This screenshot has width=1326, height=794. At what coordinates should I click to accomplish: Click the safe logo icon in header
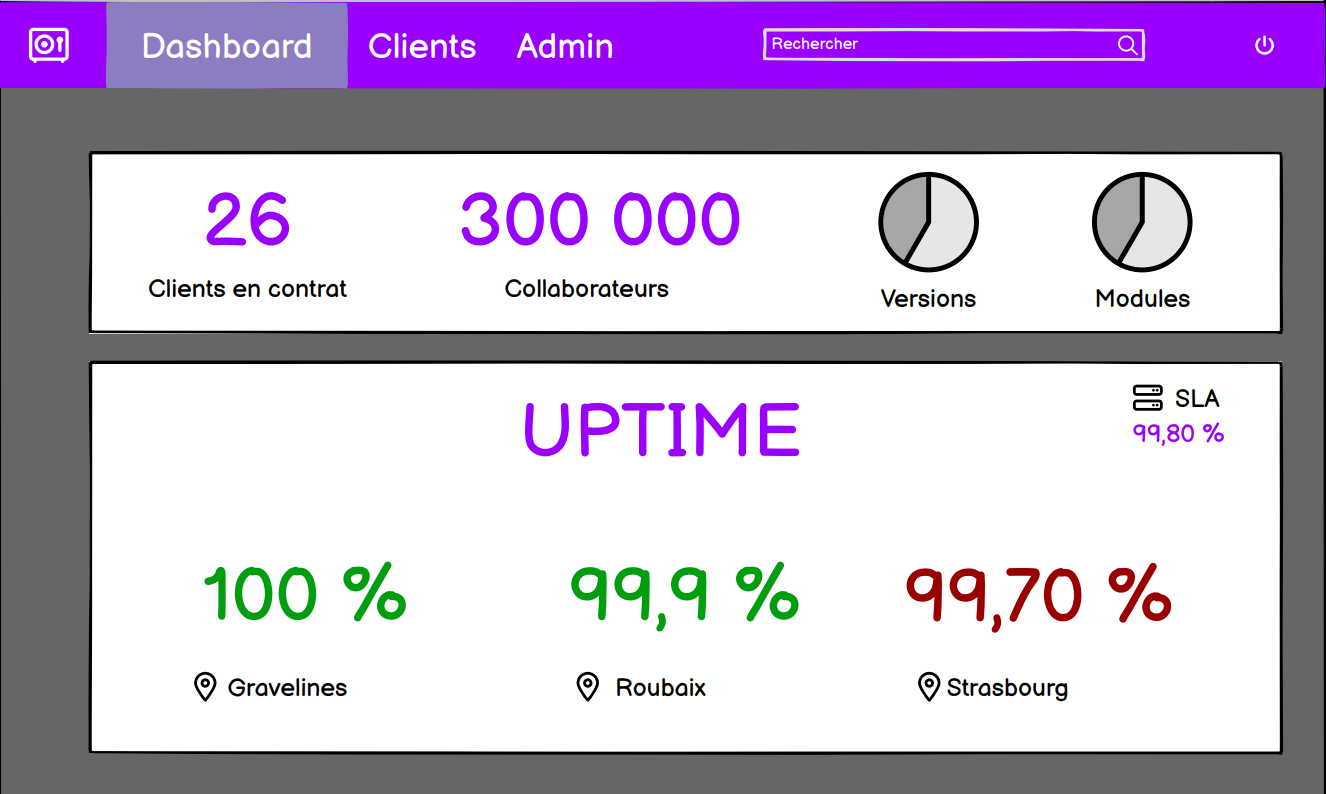coord(48,45)
